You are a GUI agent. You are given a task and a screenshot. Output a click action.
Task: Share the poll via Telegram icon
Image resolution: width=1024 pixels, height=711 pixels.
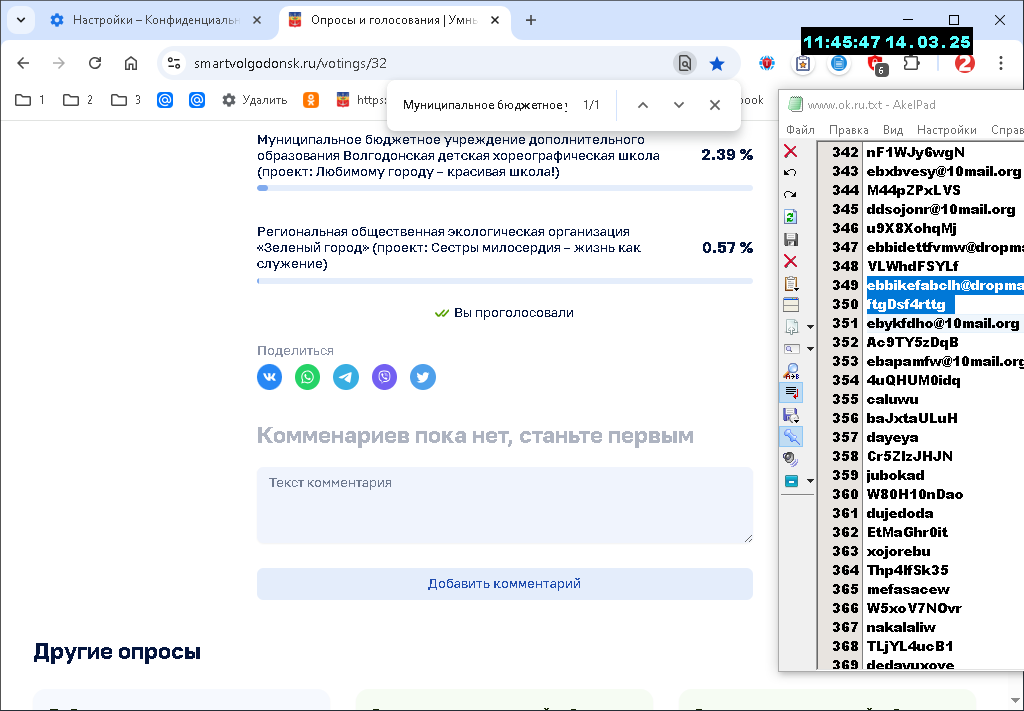(x=346, y=377)
